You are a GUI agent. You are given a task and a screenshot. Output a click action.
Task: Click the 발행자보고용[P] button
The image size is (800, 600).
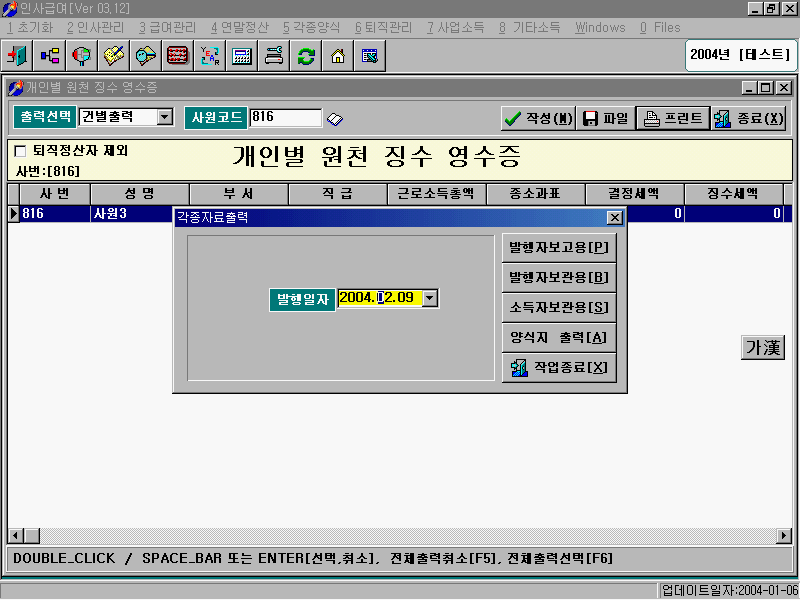click(558, 247)
